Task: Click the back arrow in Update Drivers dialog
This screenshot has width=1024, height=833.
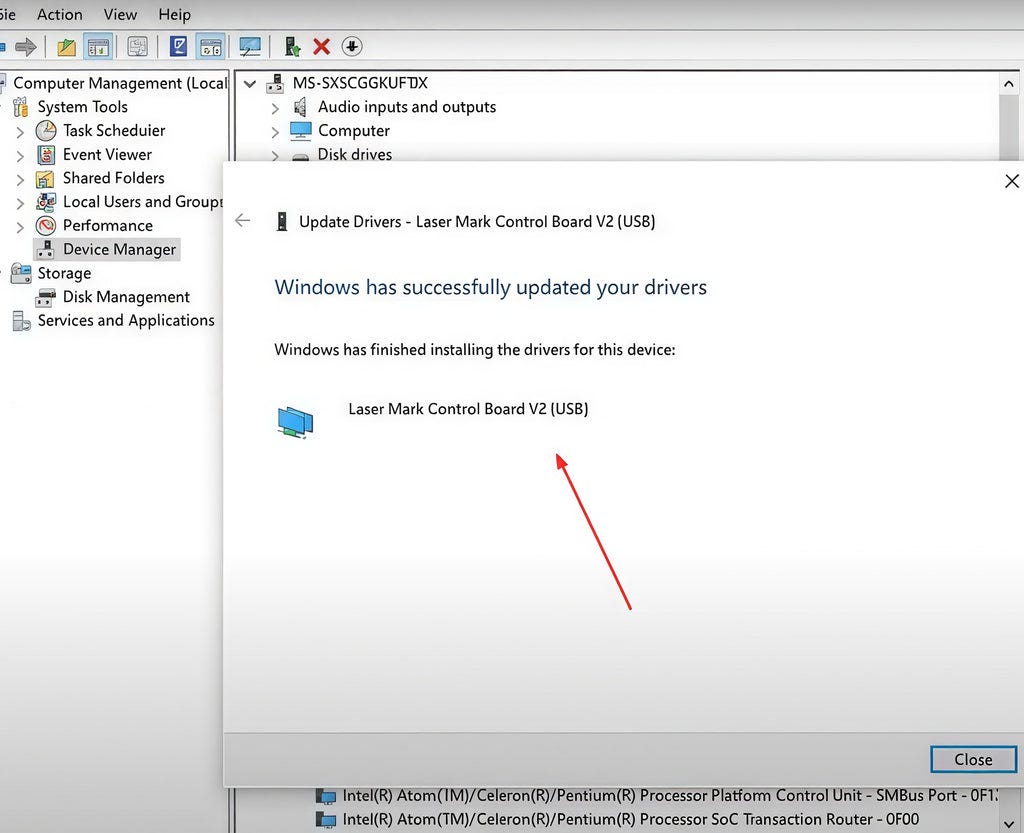Action: [x=242, y=221]
